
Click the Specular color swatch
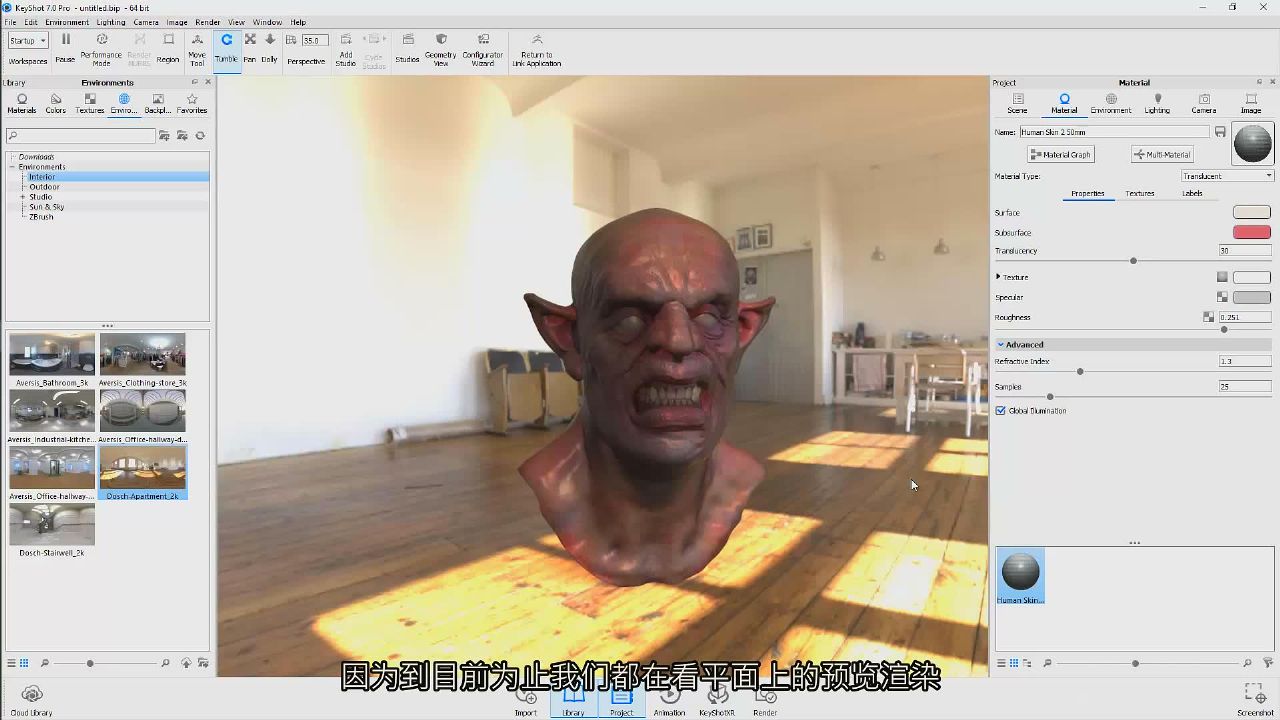tap(1252, 297)
